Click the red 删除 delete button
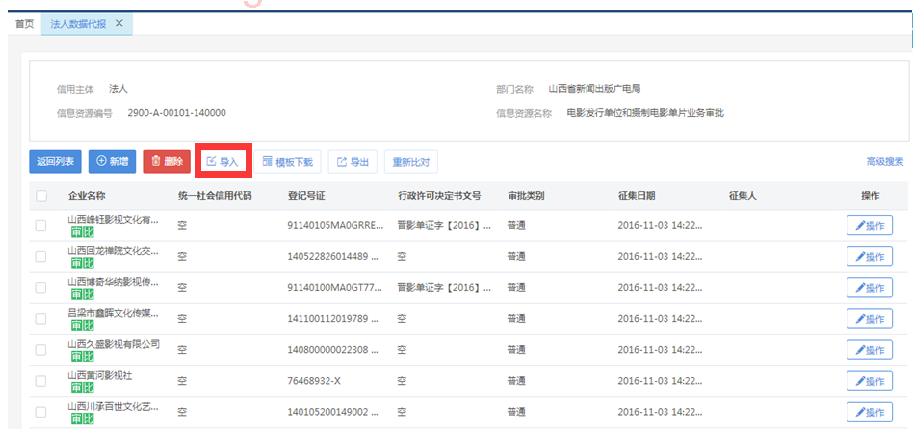Screen dimensions: 924x439 (167, 161)
